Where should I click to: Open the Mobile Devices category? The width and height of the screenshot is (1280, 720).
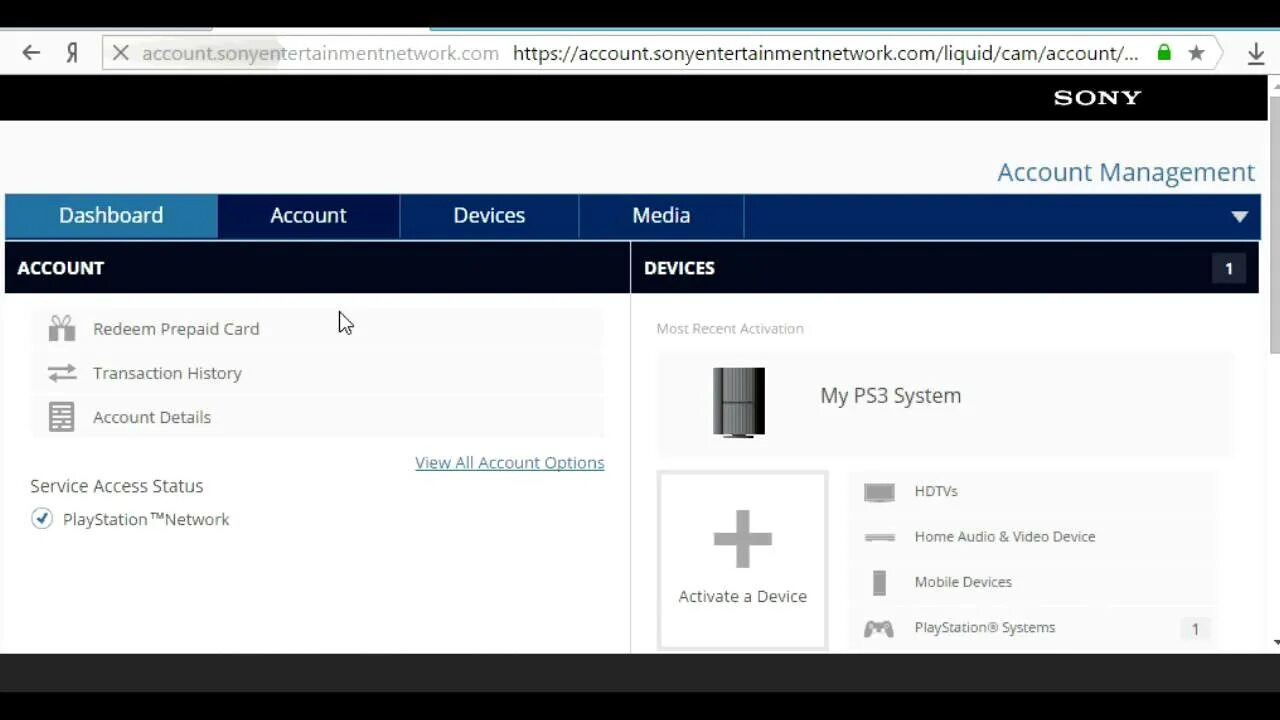(x=1033, y=582)
